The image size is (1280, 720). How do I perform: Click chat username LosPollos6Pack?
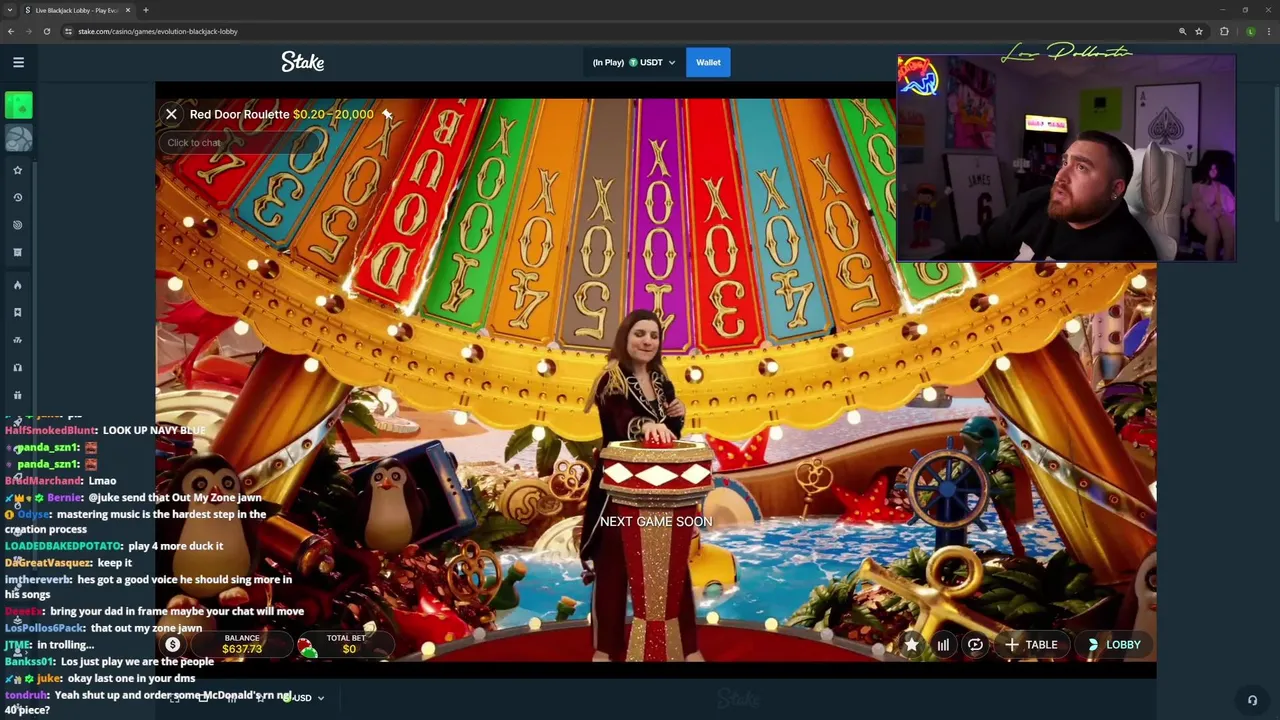[x=44, y=628]
